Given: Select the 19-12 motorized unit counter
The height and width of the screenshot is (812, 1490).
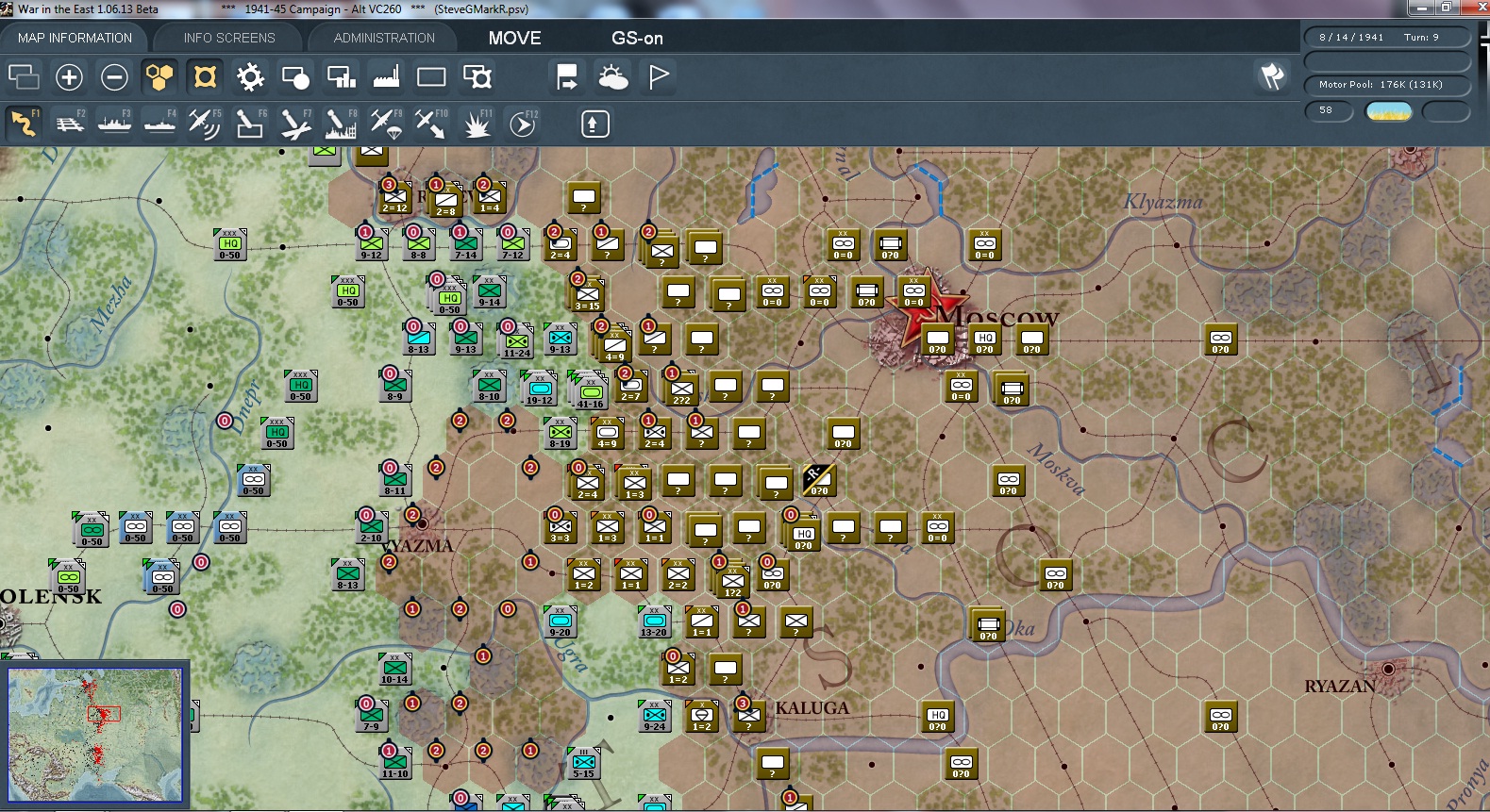Looking at the screenshot, I should 540,389.
